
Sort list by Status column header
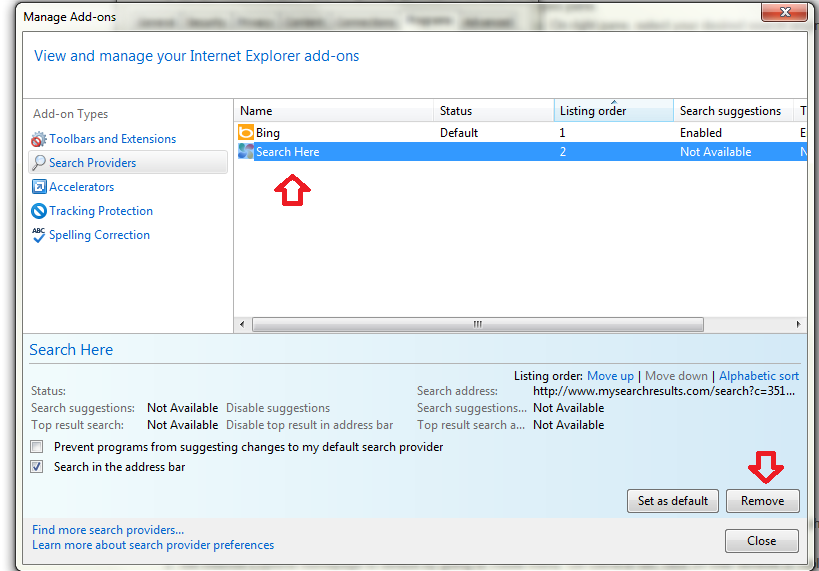(494, 111)
